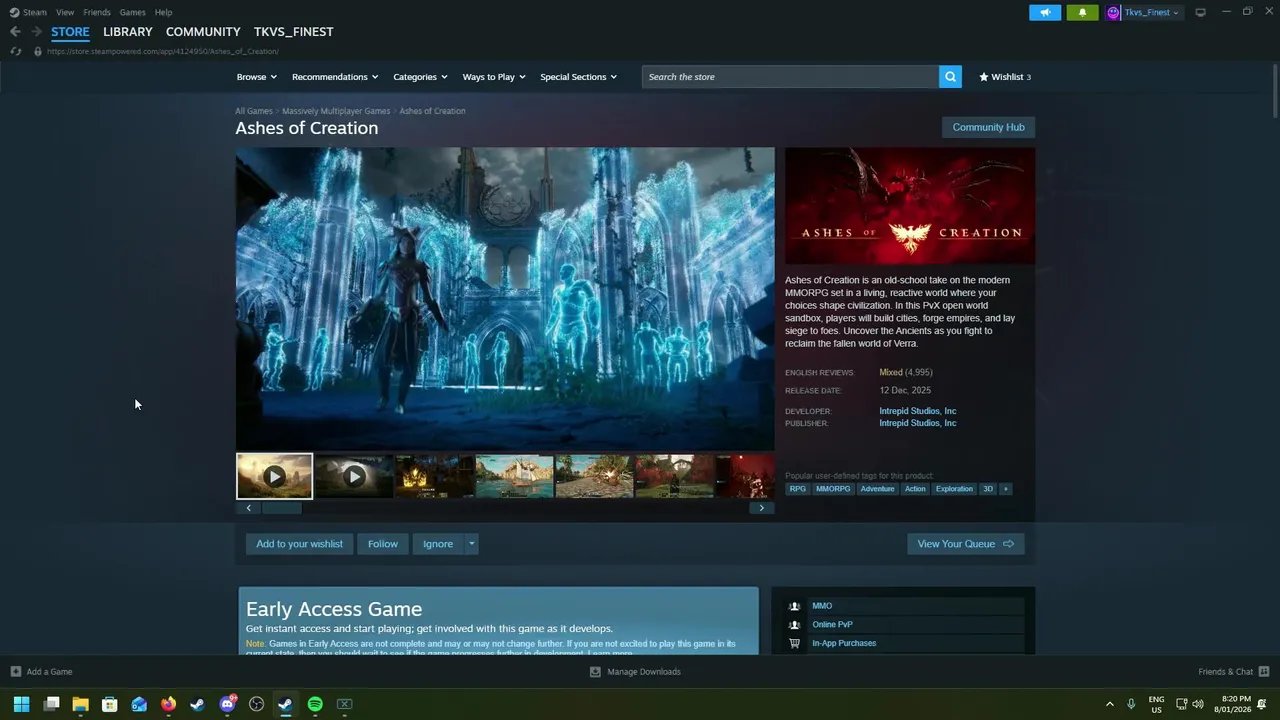Open Spotify from the taskbar
Screen dimensions: 1280x720
315,704
